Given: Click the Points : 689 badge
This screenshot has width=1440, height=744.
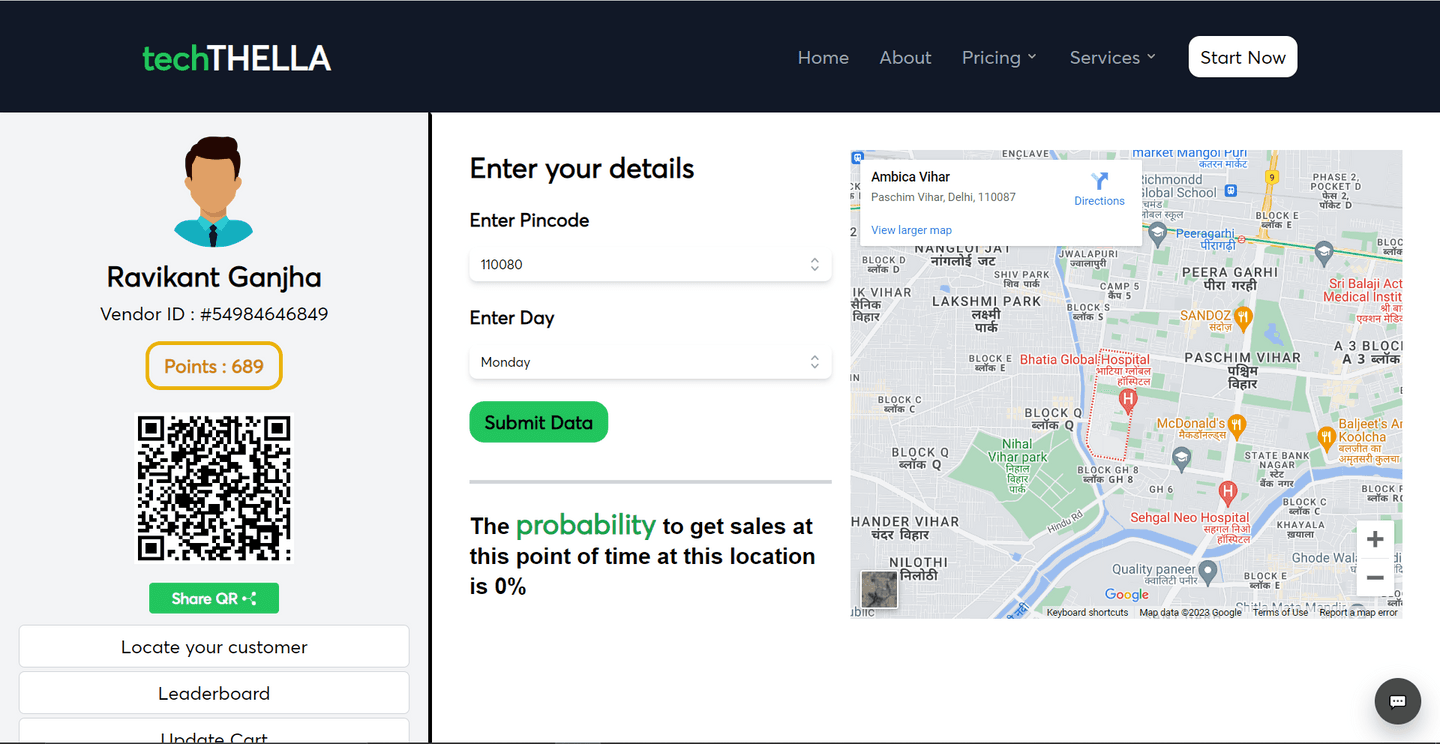Looking at the screenshot, I should pyautogui.click(x=214, y=366).
